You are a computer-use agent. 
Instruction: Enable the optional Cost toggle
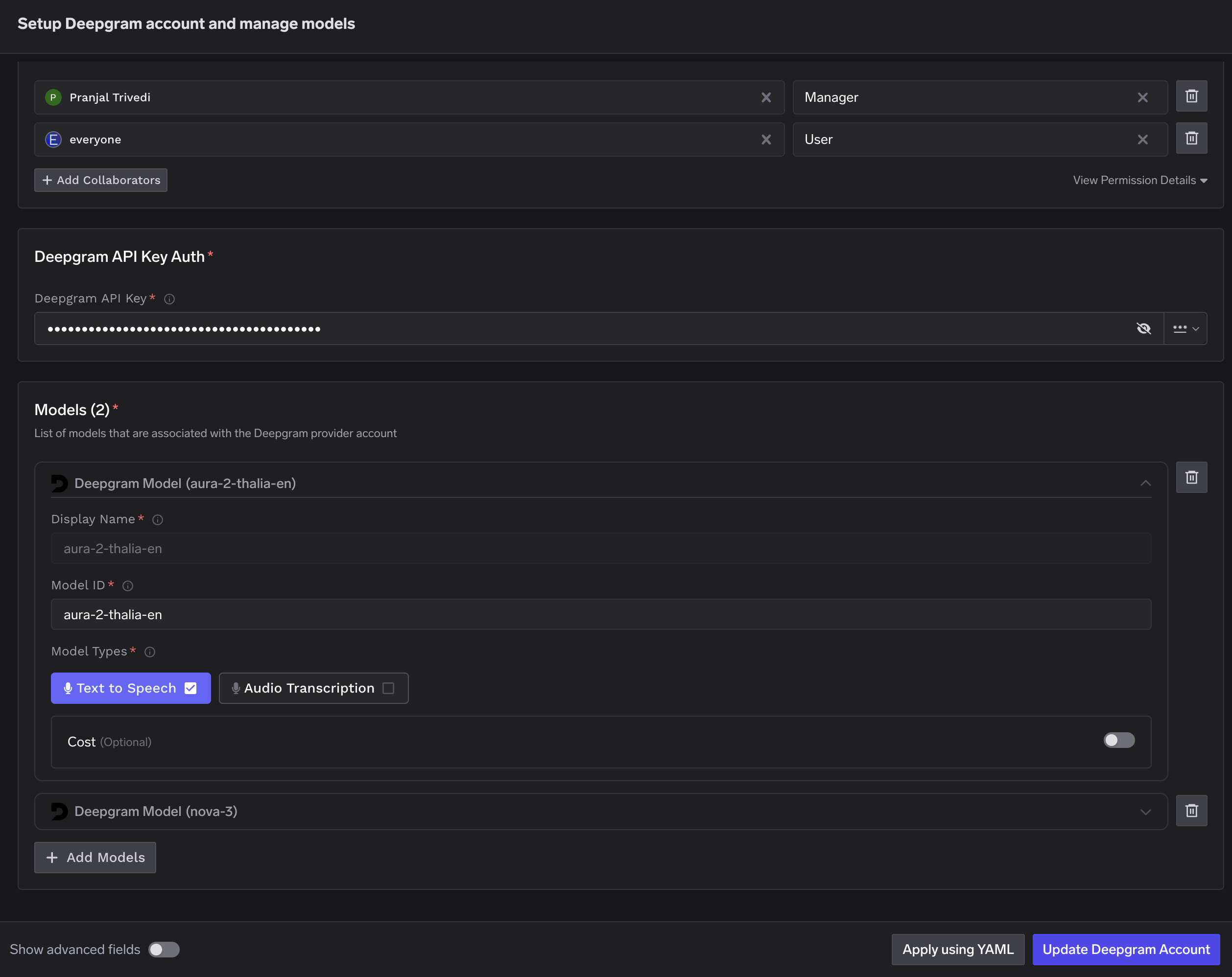click(x=1118, y=741)
